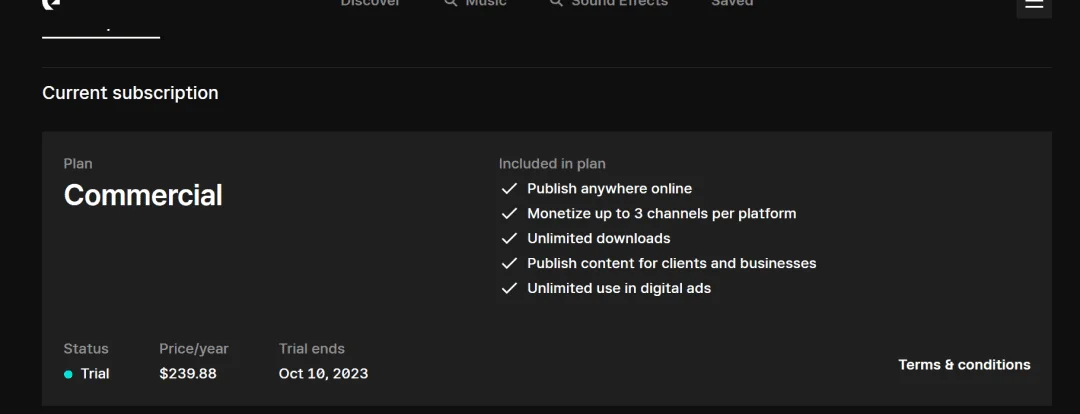
Task: Click the Unlimited downloads text
Action: click(599, 238)
